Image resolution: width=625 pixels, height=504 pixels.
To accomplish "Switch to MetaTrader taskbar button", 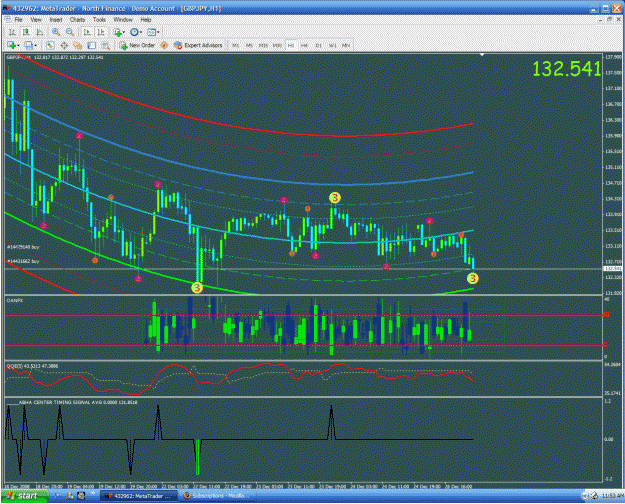I will (x=139, y=496).
